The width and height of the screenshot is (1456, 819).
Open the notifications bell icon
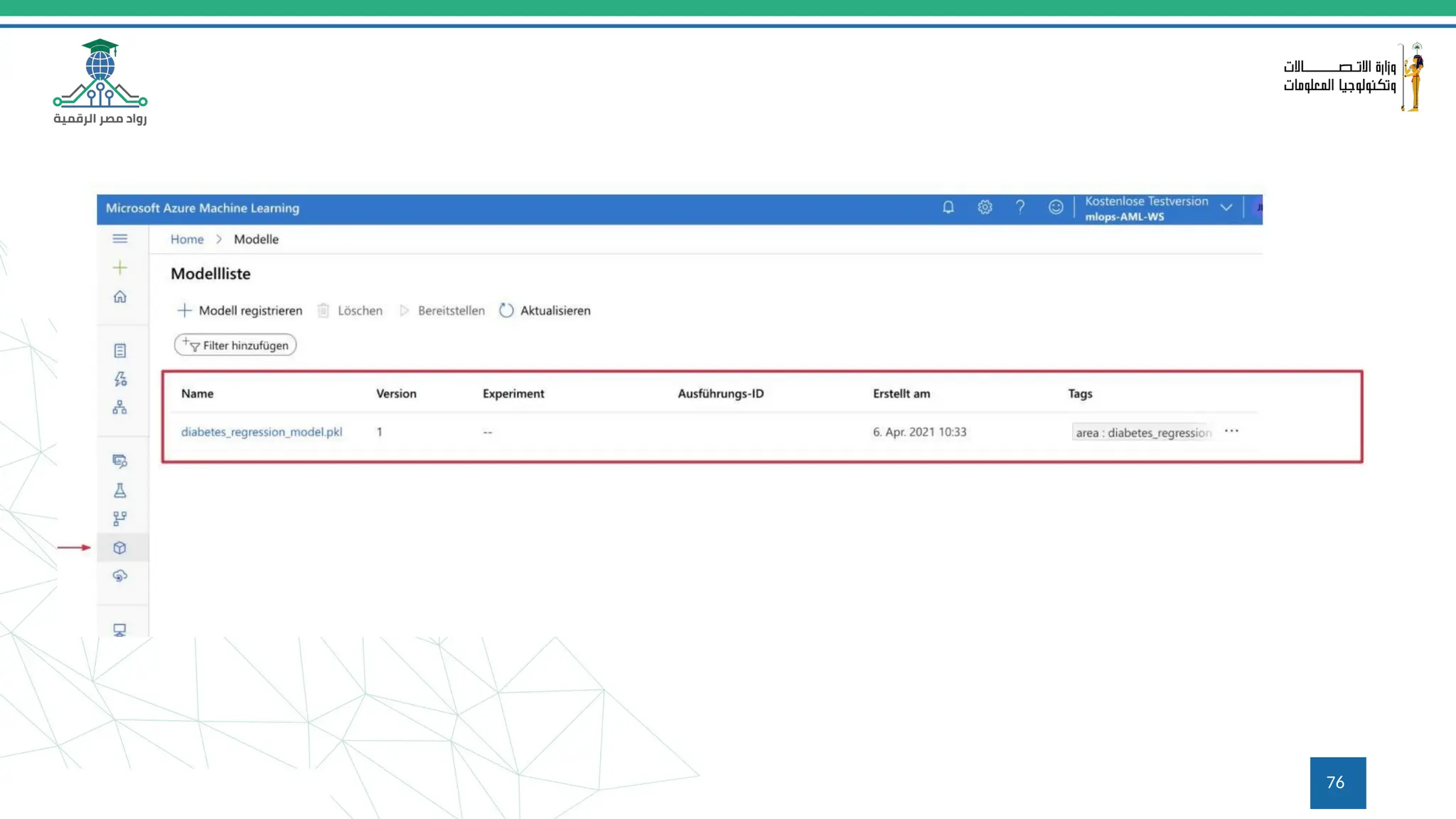[x=948, y=207]
